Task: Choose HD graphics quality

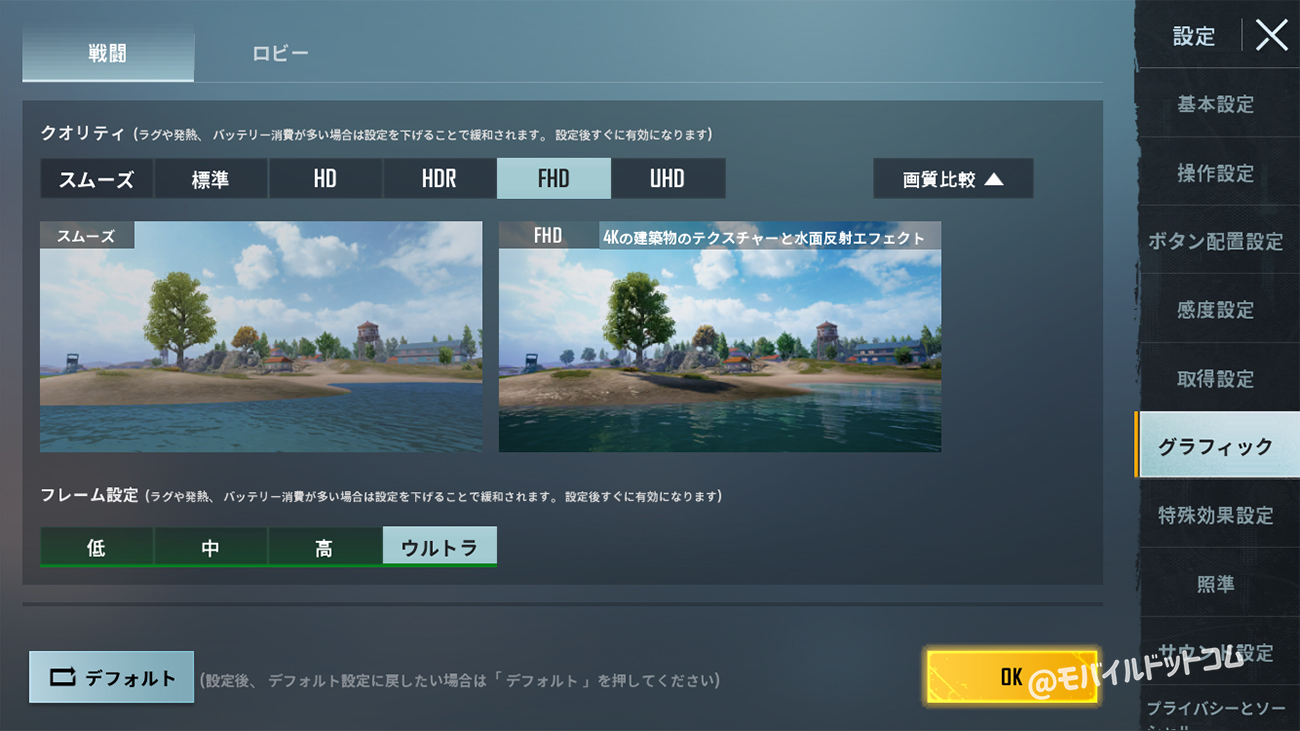Action: tap(325, 179)
